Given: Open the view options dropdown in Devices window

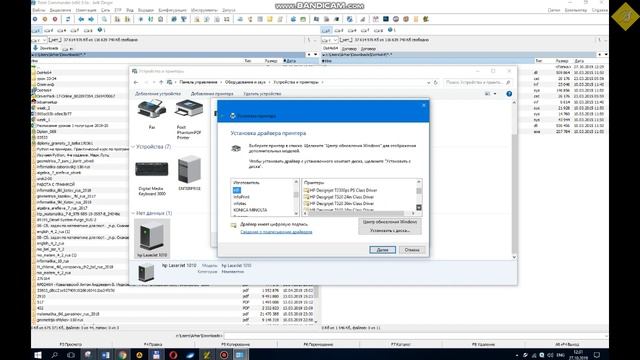Looking at the screenshot, I should pos(495,94).
